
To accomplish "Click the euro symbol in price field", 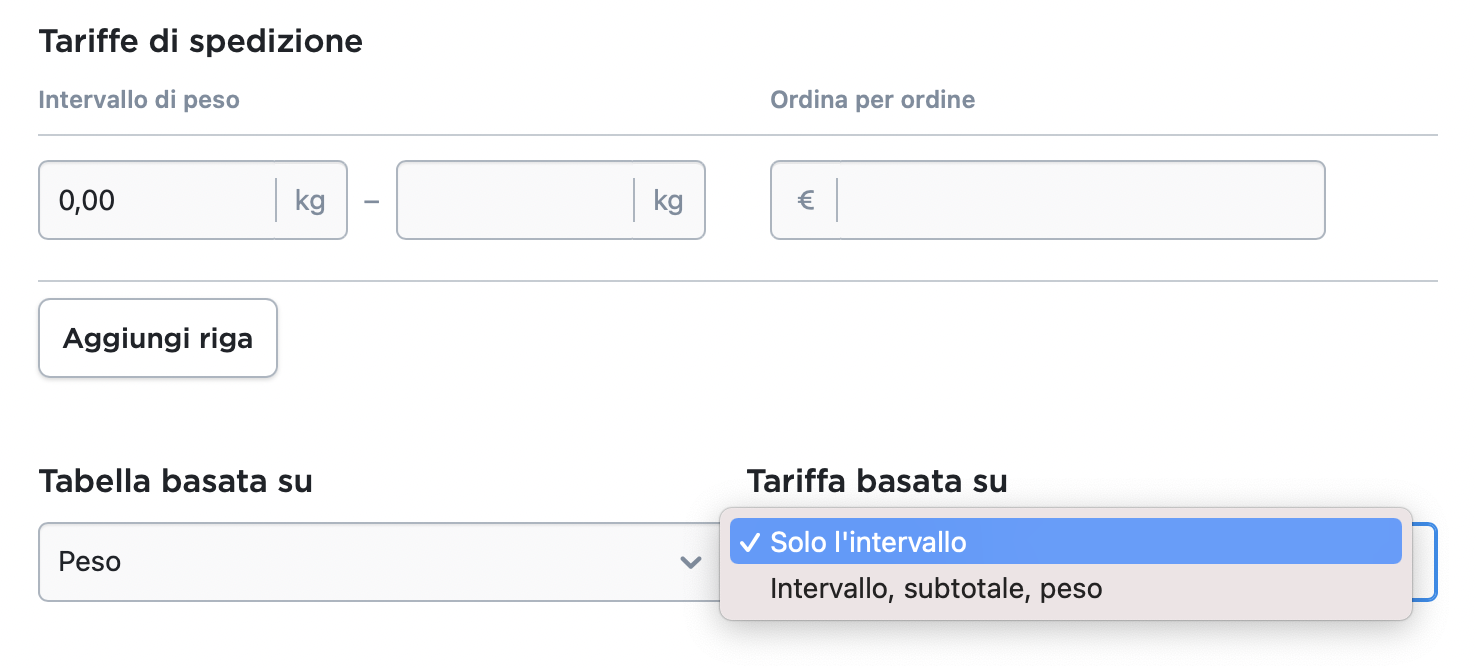I will click(x=805, y=200).
